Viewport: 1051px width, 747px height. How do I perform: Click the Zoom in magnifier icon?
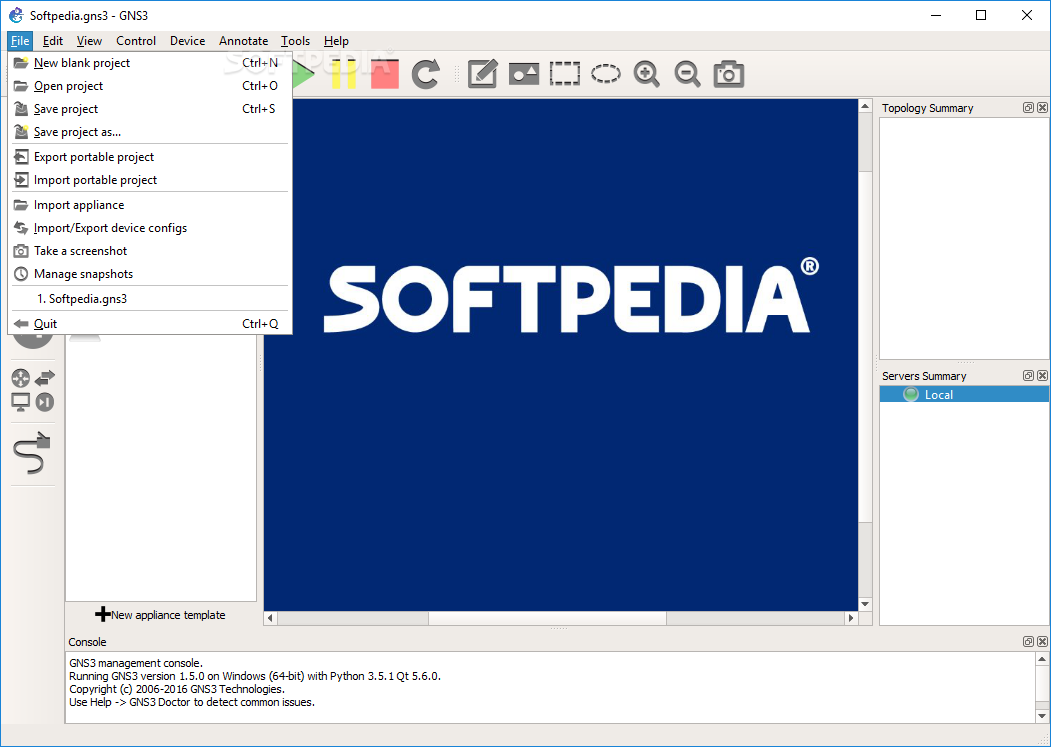(646, 74)
